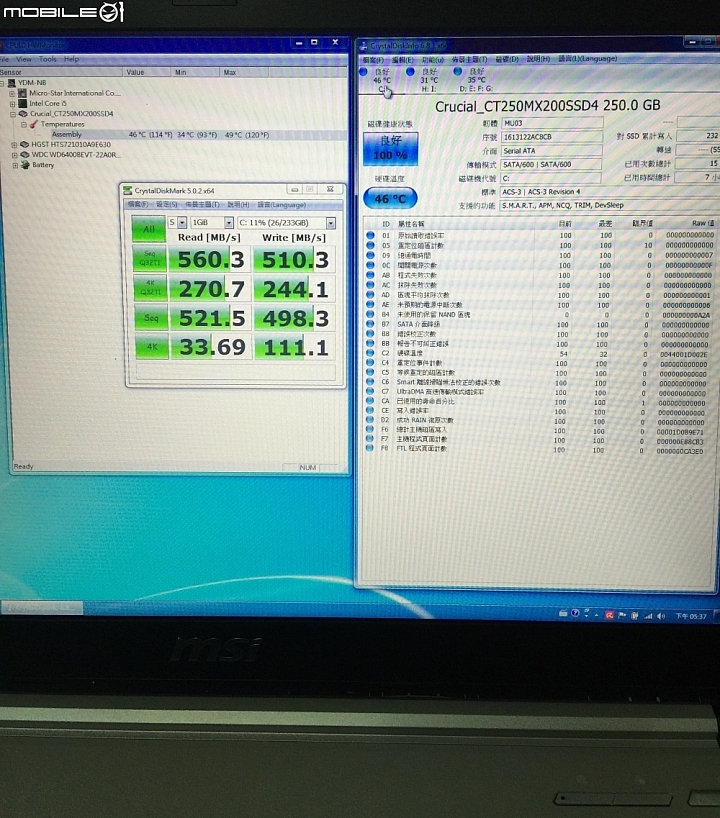The height and width of the screenshot is (818, 720).
Task: Click the Battery icon in sensor tree
Action: pyautogui.click(x=26, y=165)
